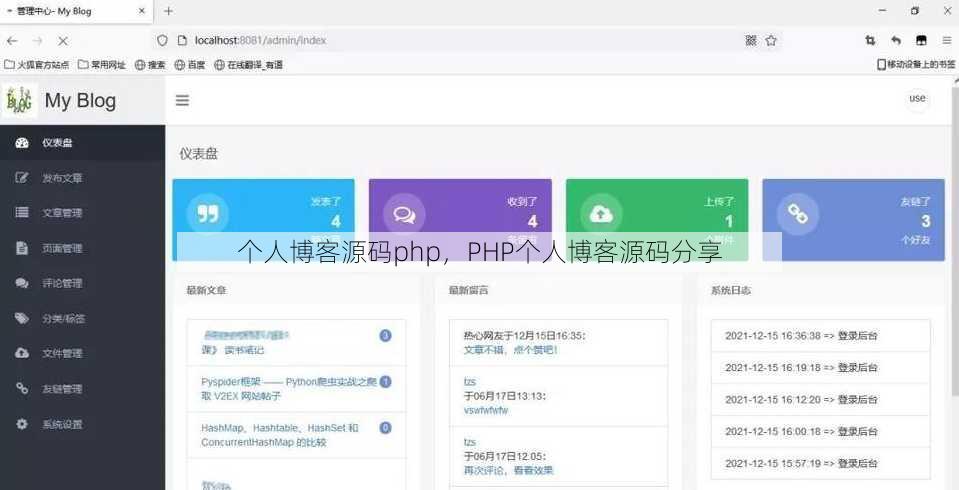This screenshot has width=959, height=490.
Task: Stop page loading with the X button
Action: point(62,40)
